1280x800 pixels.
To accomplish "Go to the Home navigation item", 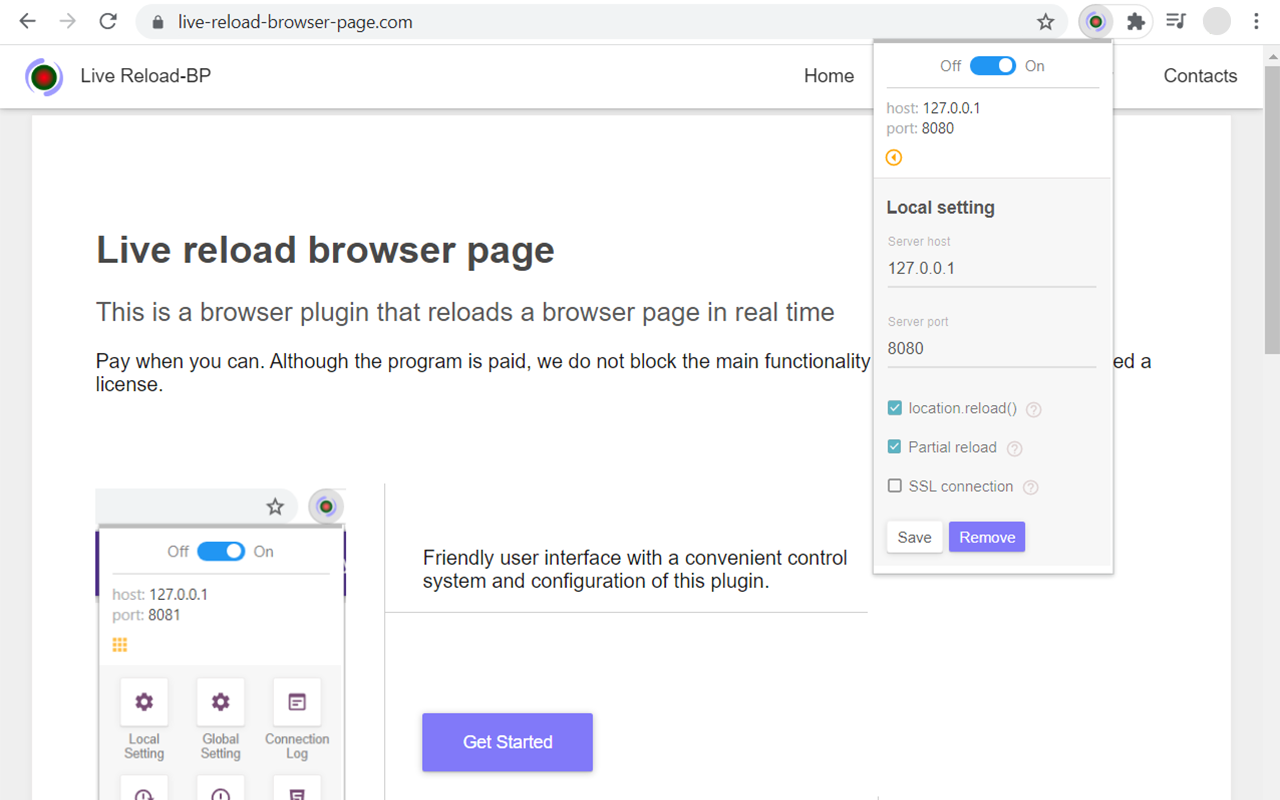I will [829, 76].
